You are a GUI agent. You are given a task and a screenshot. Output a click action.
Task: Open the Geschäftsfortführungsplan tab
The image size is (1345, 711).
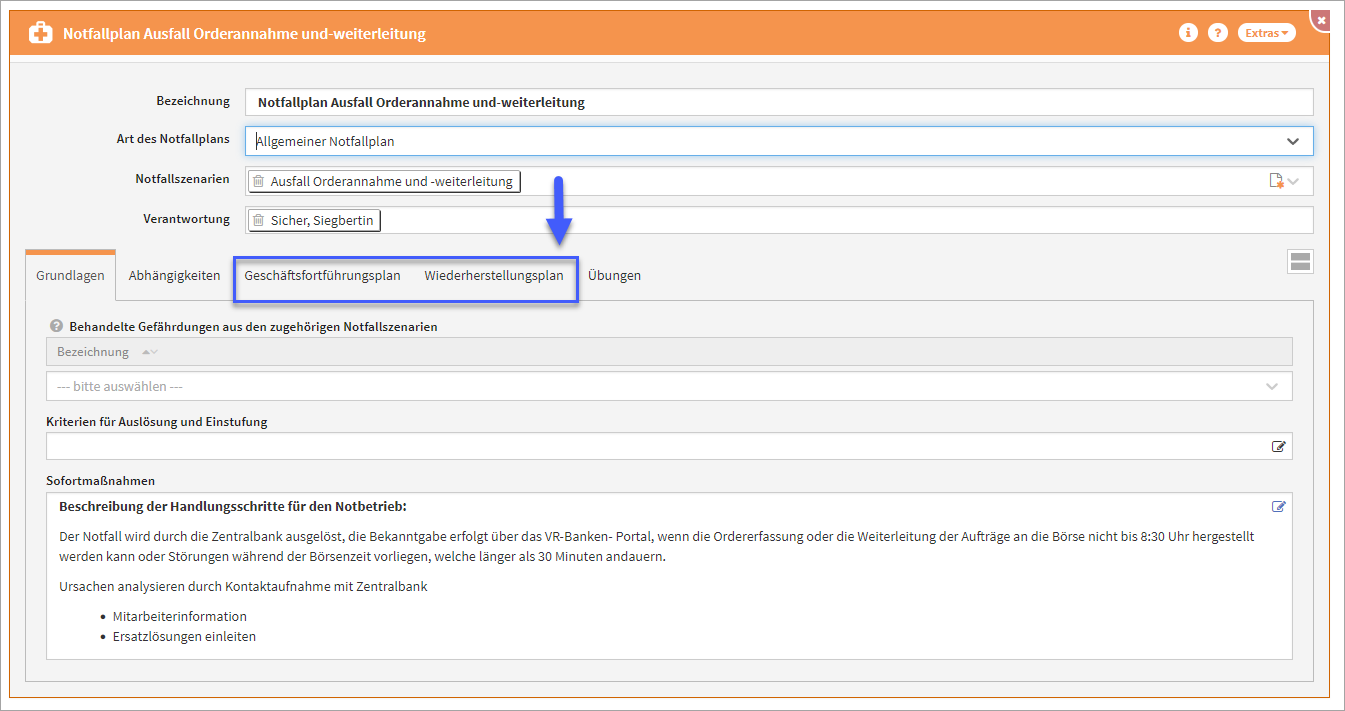pyautogui.click(x=322, y=275)
